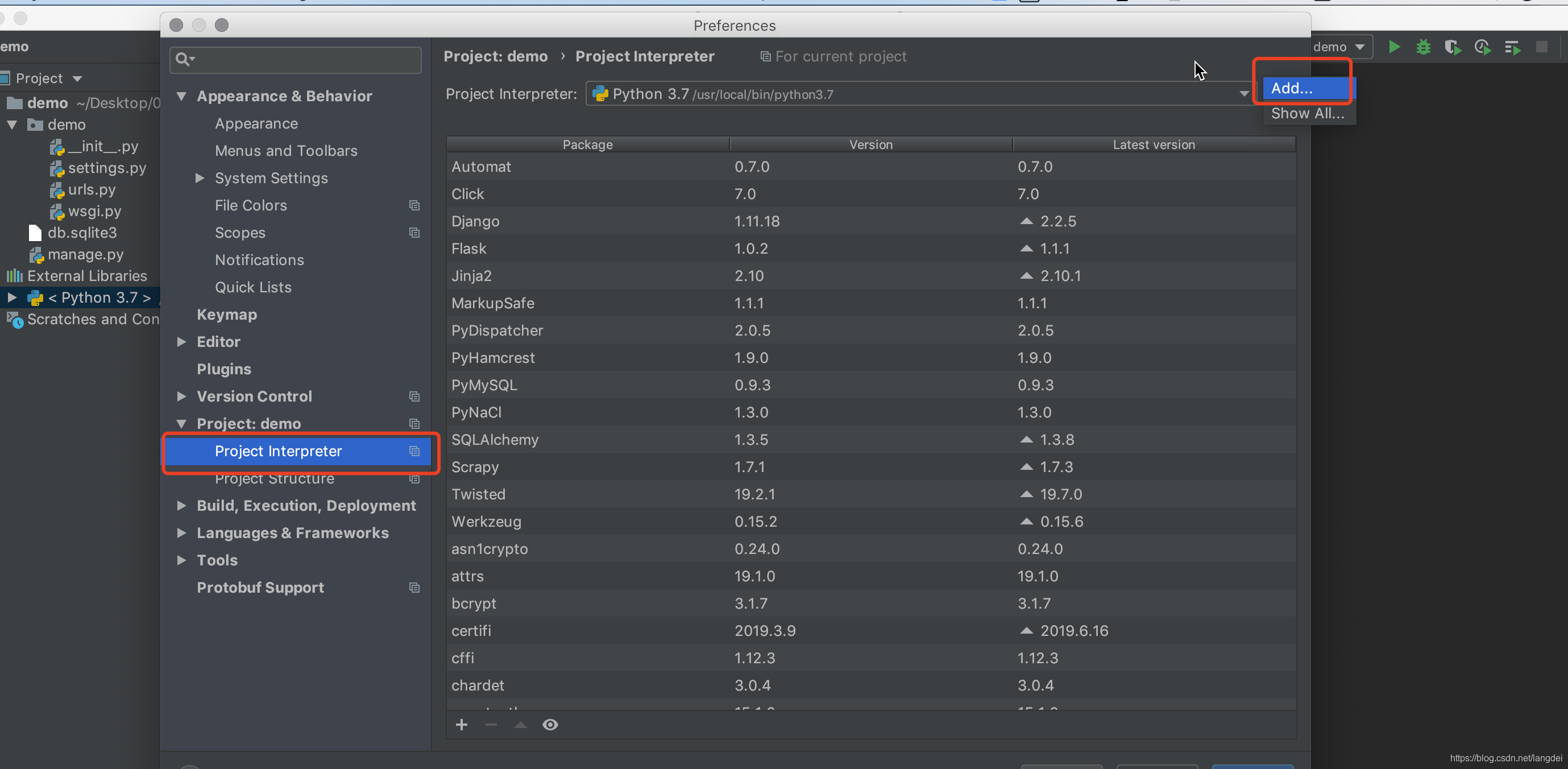Viewport: 1568px width, 769px height.
Task: Click the project-level icon beside File Colors
Action: point(414,206)
